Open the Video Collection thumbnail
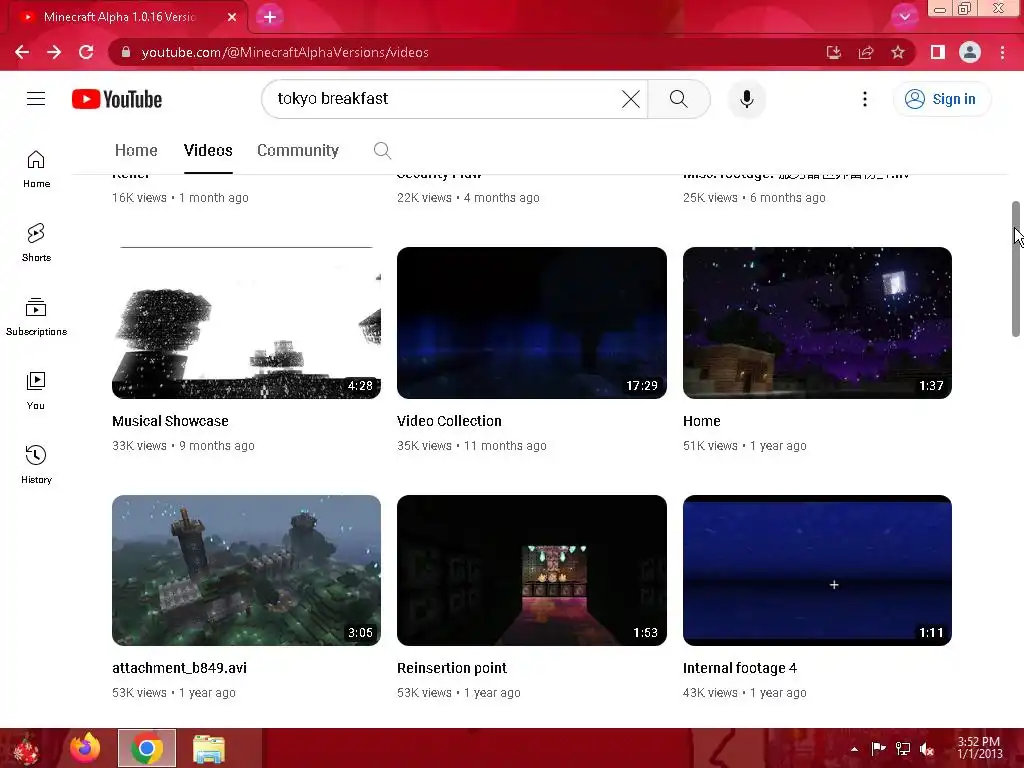The image size is (1024, 768). click(532, 323)
